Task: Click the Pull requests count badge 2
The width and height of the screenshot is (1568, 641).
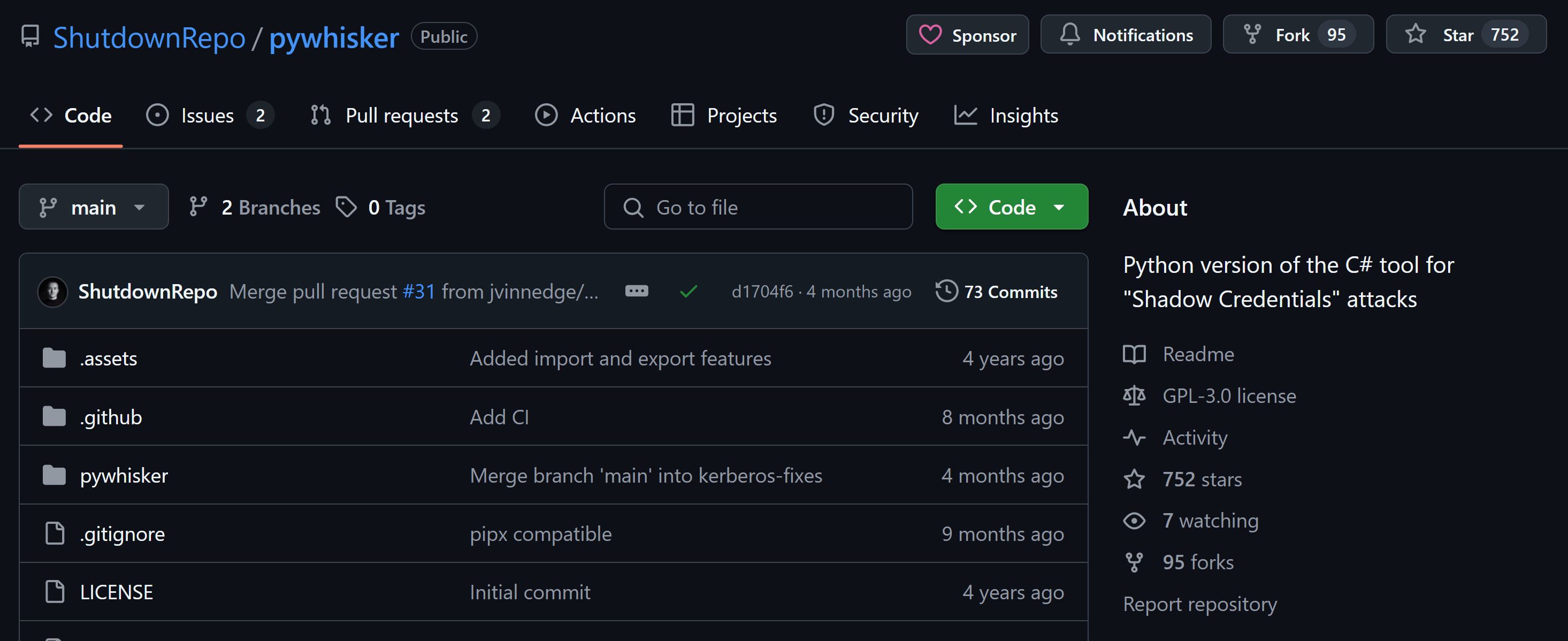Action: (485, 115)
